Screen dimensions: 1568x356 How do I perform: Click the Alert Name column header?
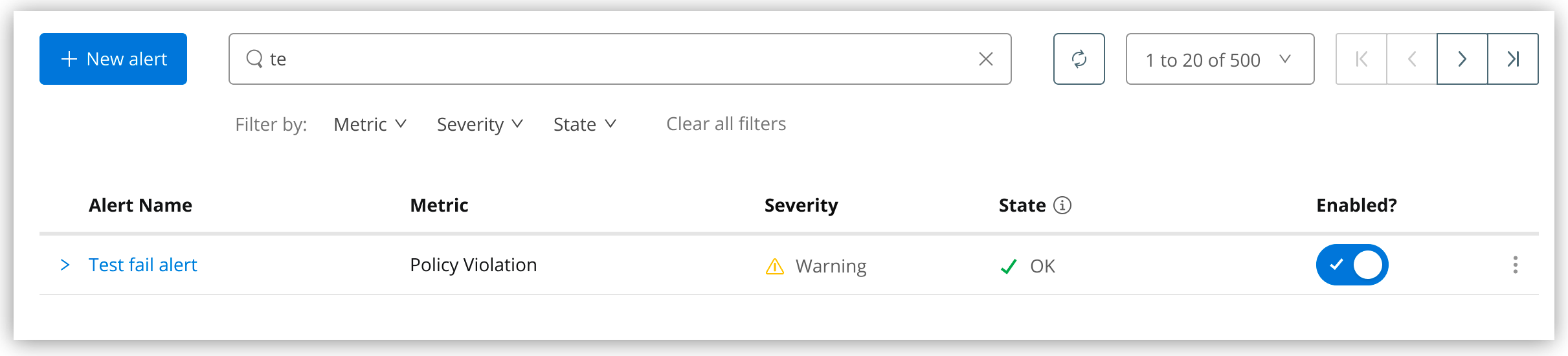140,205
